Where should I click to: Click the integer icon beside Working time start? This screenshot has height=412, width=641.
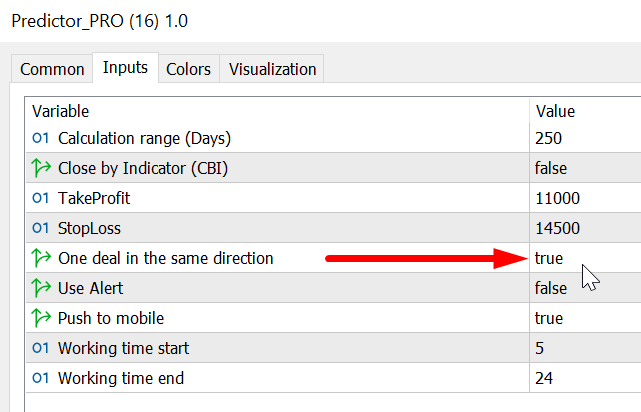pyautogui.click(x=41, y=348)
